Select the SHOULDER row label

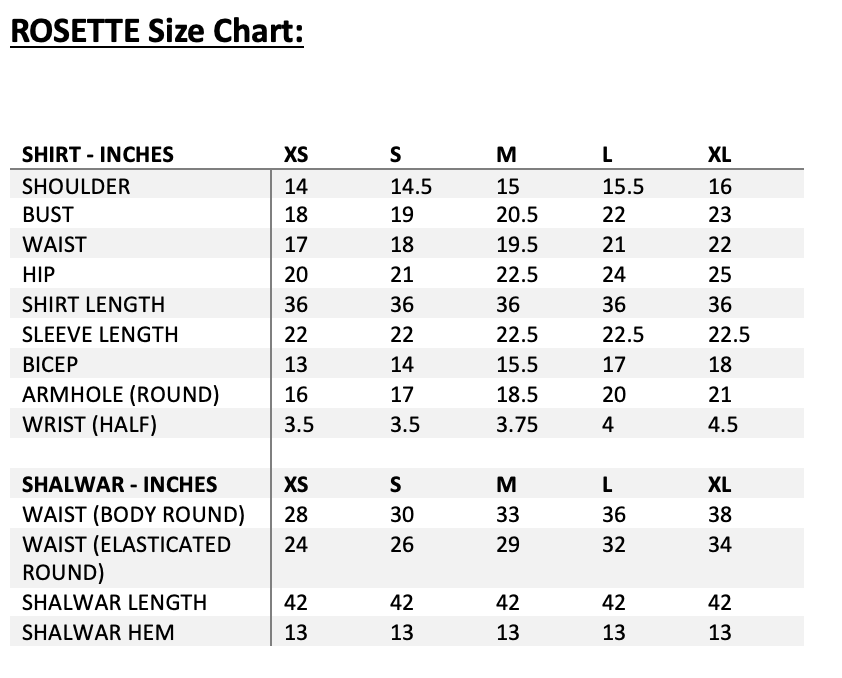click(x=76, y=186)
